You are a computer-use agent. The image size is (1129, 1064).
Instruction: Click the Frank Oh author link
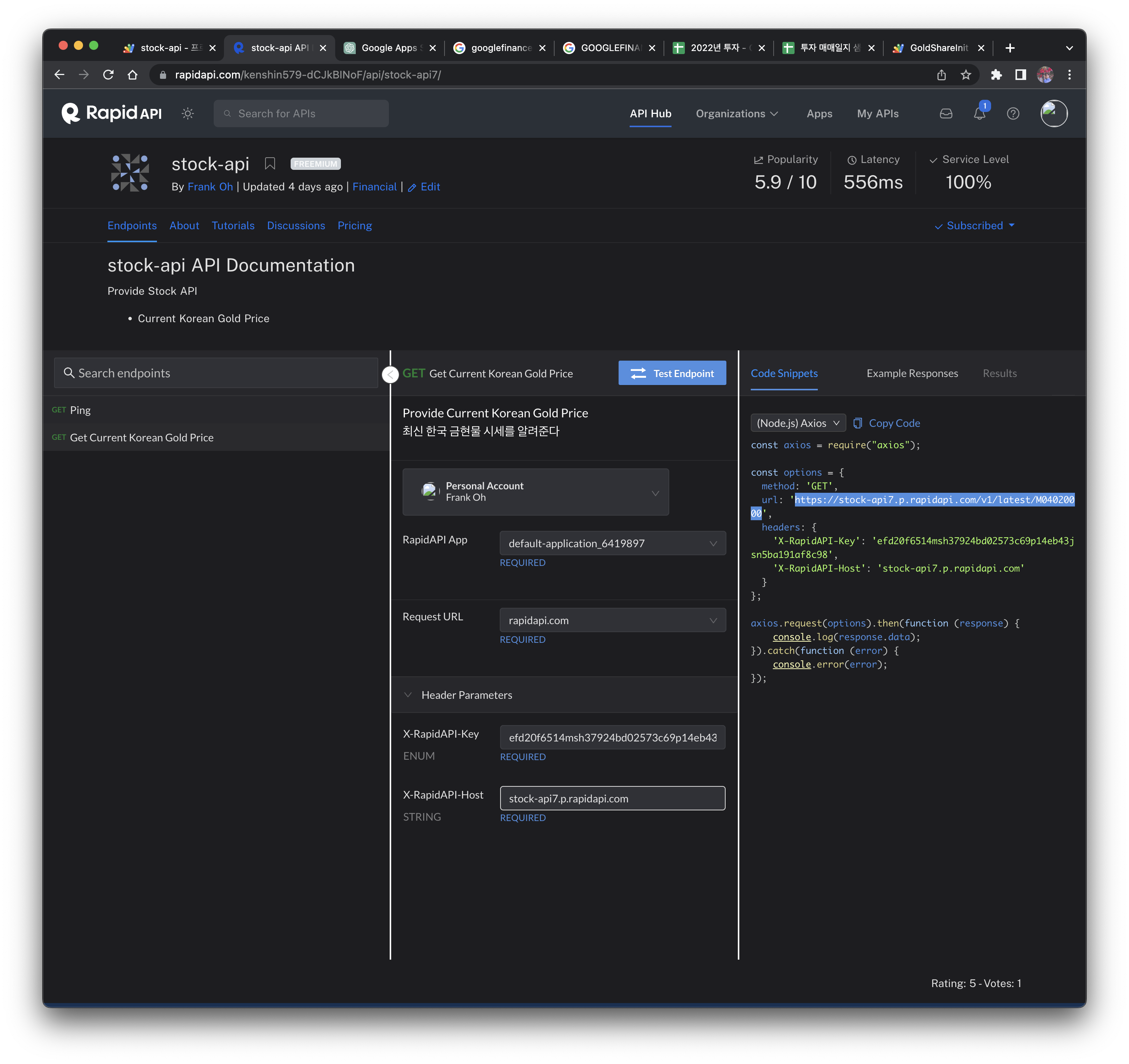pyautogui.click(x=210, y=187)
